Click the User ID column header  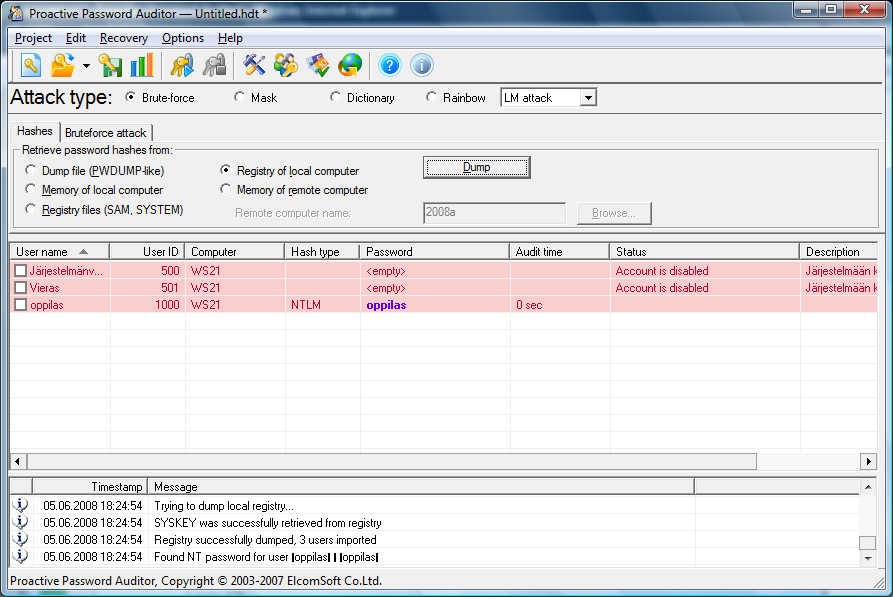point(147,252)
